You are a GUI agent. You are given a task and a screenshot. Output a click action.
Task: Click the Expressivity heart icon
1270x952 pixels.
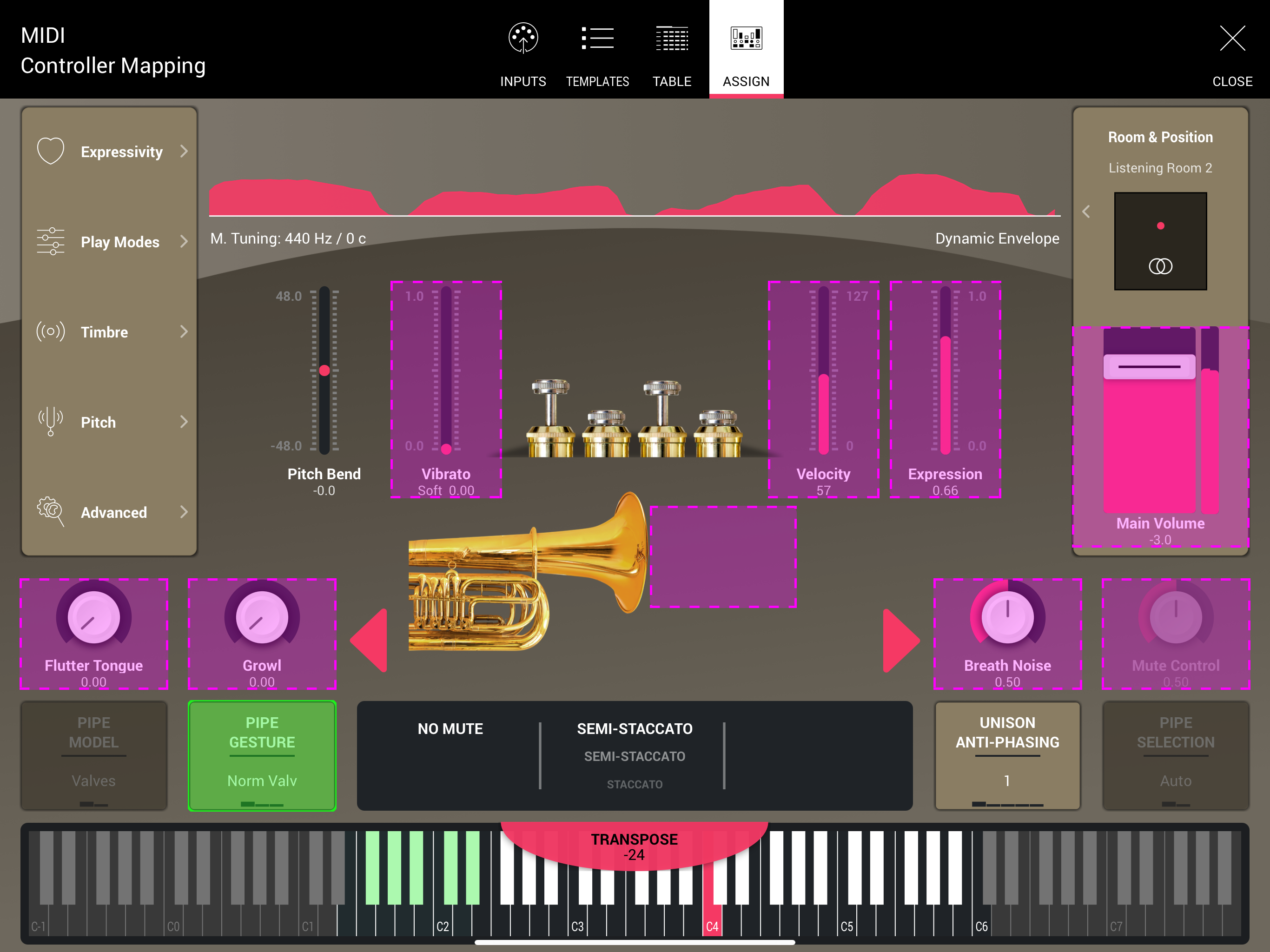click(51, 151)
